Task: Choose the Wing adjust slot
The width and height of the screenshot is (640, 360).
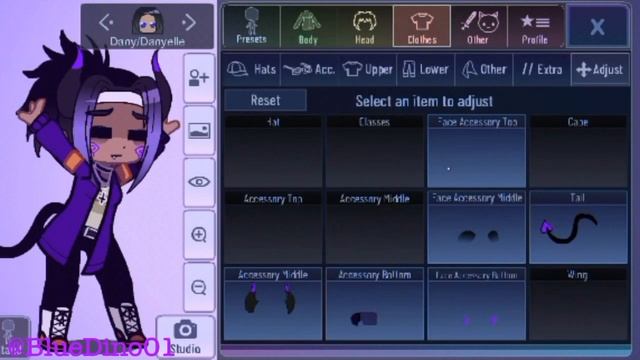Action: click(578, 304)
